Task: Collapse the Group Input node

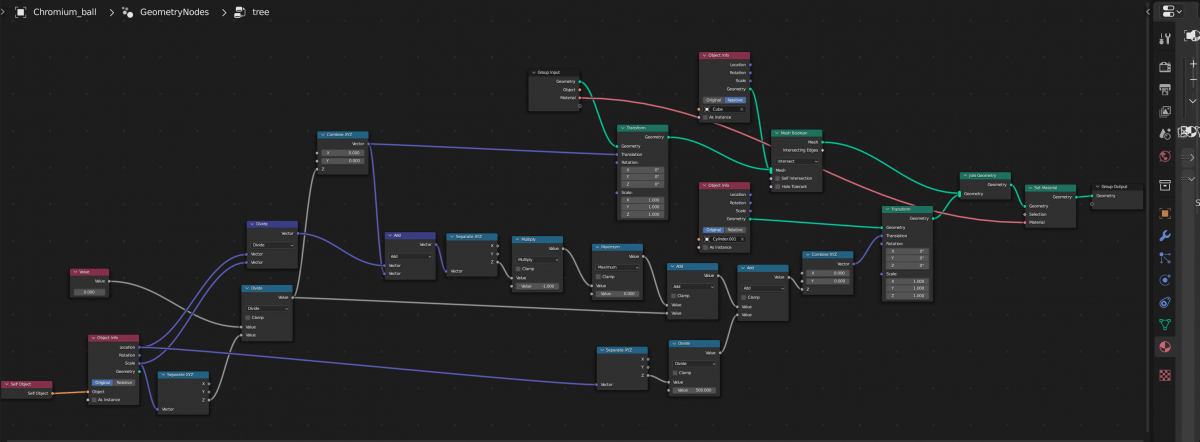Action: click(x=534, y=72)
